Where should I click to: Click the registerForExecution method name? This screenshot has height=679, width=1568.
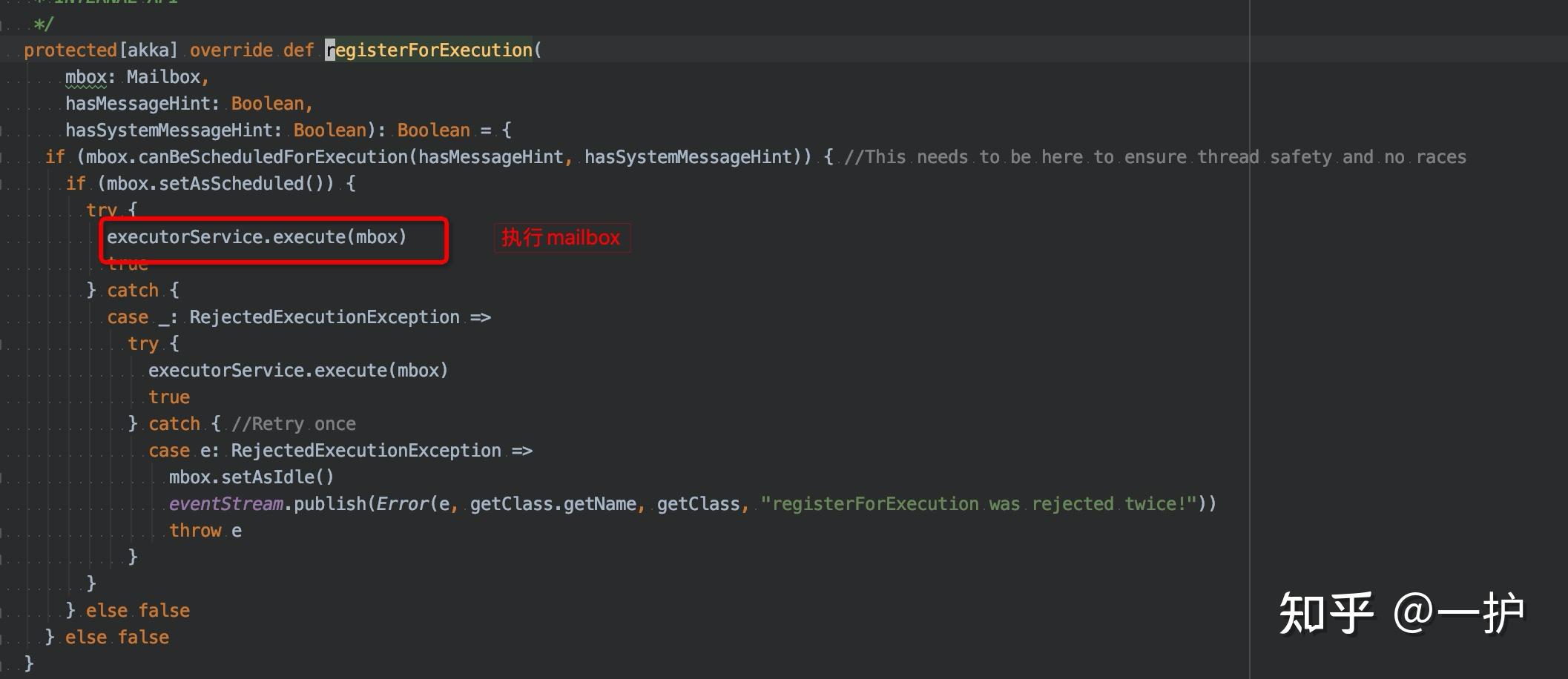[429, 50]
